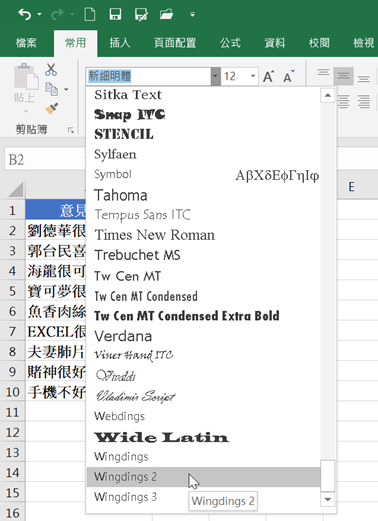Viewport: 378px width, 521px height.
Task: Create a new blank workbook icon
Action: tap(90, 14)
